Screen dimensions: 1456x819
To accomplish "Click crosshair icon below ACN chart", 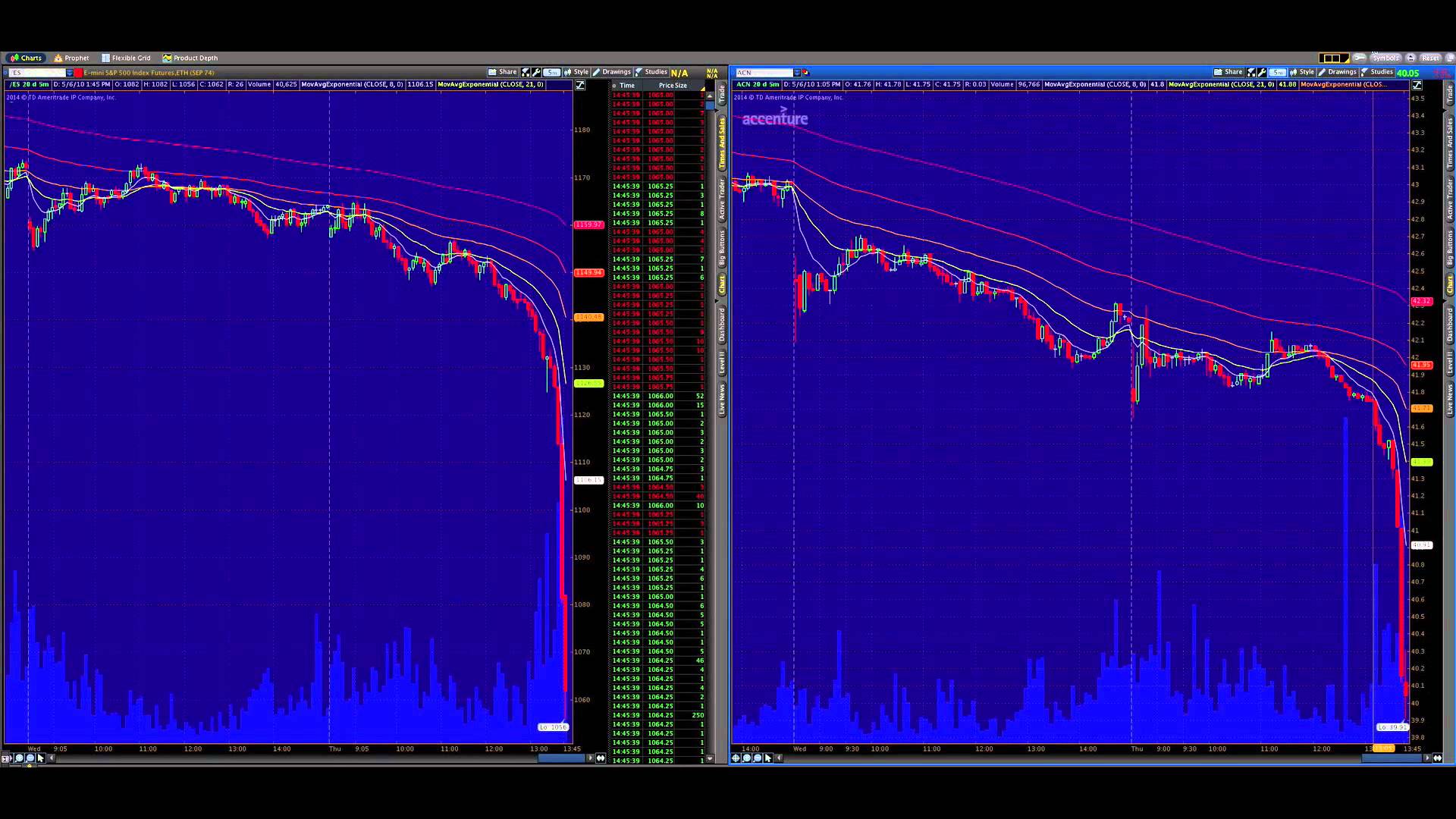I will click(736, 758).
